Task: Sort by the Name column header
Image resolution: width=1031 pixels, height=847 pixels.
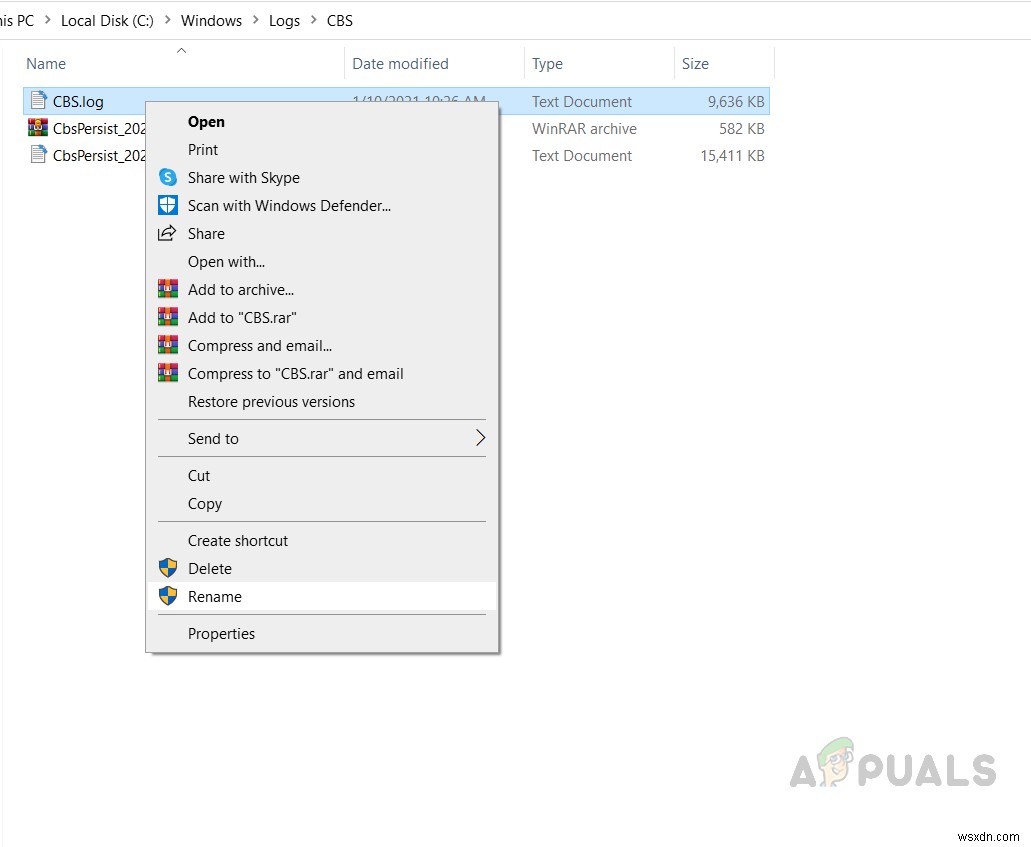Action: (45, 64)
